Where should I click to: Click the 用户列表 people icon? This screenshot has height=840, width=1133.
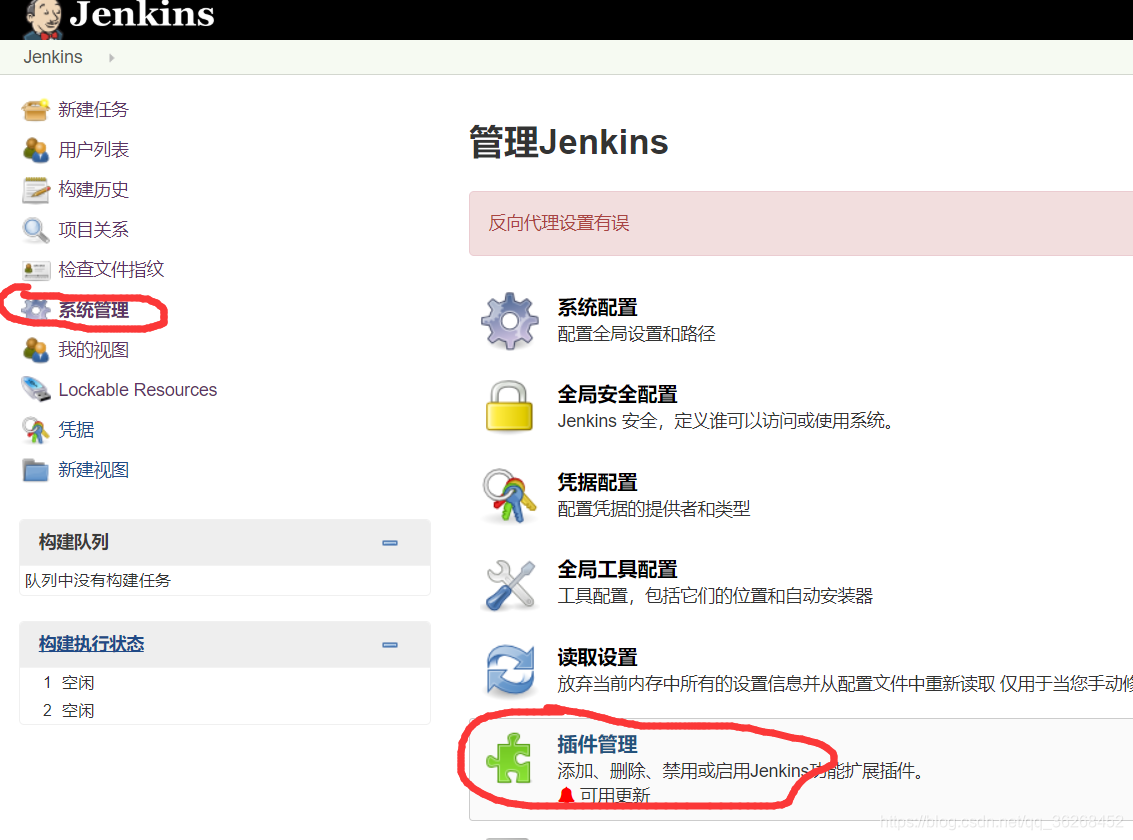(x=35, y=150)
